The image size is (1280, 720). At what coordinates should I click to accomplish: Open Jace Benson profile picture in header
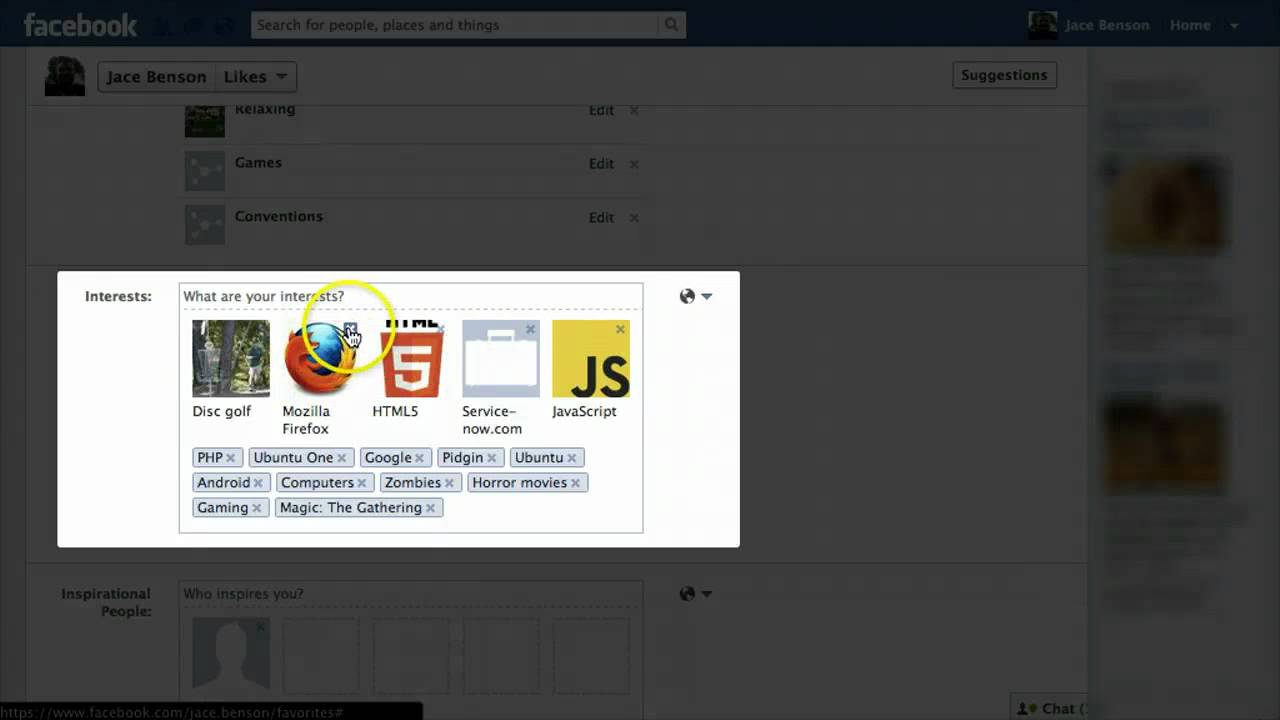click(65, 76)
